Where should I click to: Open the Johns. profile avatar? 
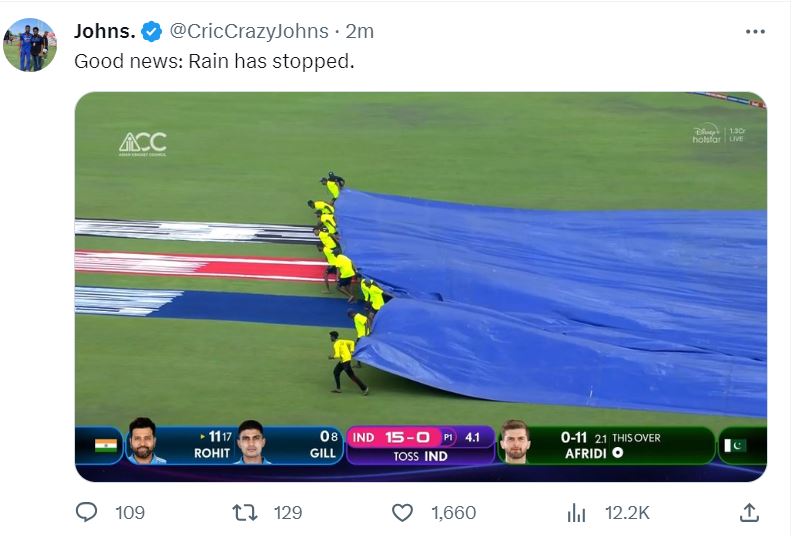coord(30,45)
